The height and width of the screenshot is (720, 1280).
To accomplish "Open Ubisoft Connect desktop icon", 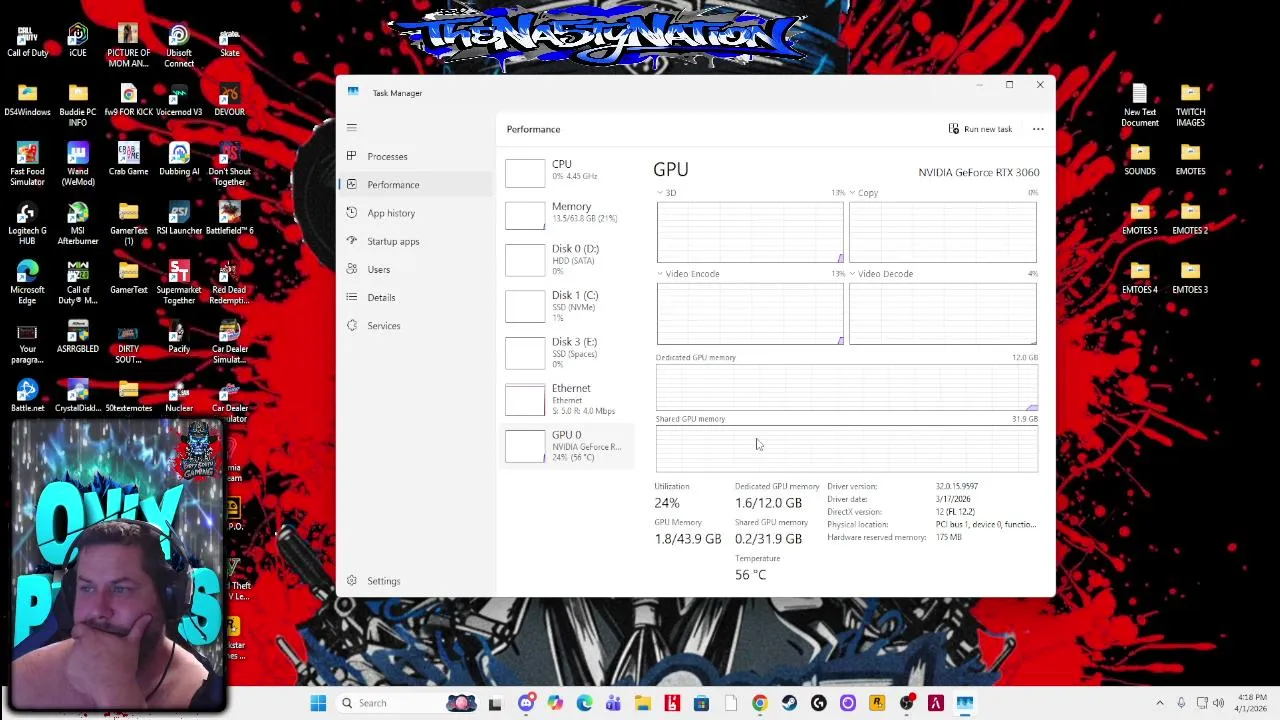I will tap(179, 47).
